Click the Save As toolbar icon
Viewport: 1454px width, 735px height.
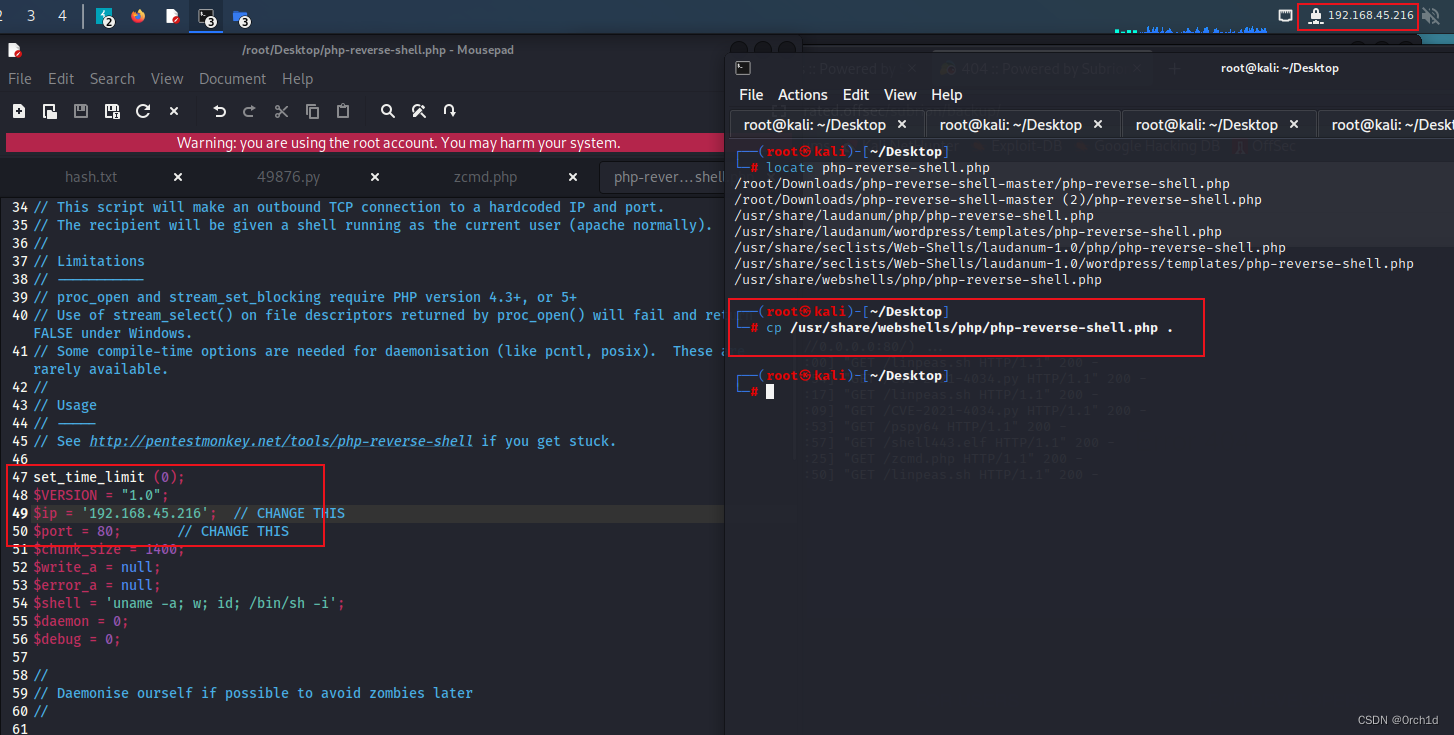(112, 111)
